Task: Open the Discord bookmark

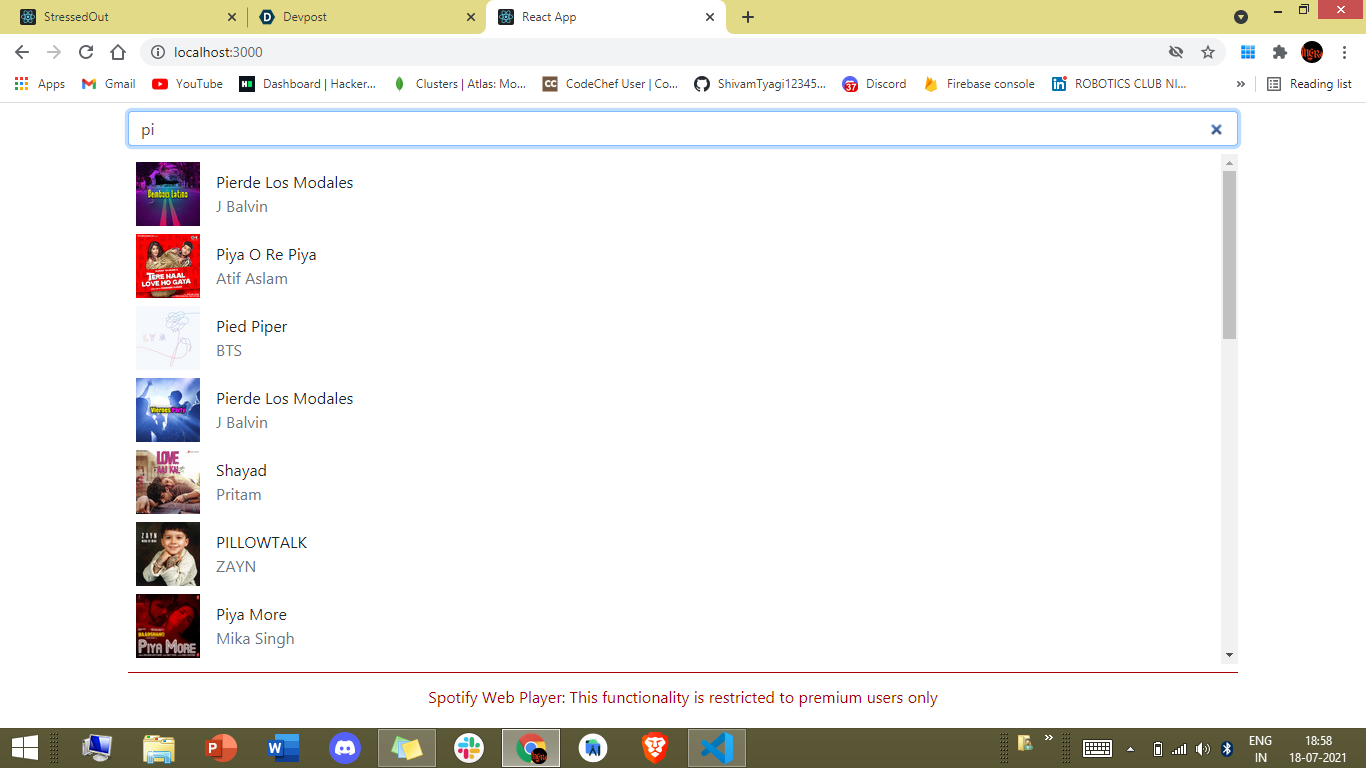Action: click(x=875, y=84)
